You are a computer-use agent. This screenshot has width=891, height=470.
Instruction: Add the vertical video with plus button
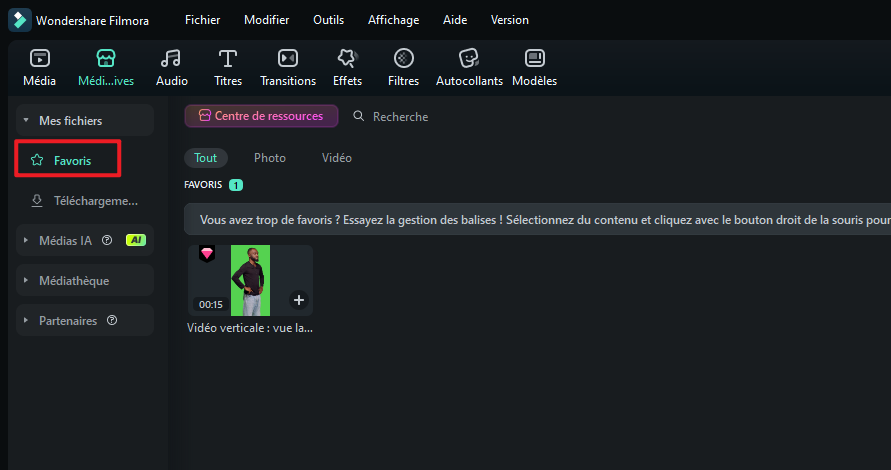pyautogui.click(x=299, y=300)
